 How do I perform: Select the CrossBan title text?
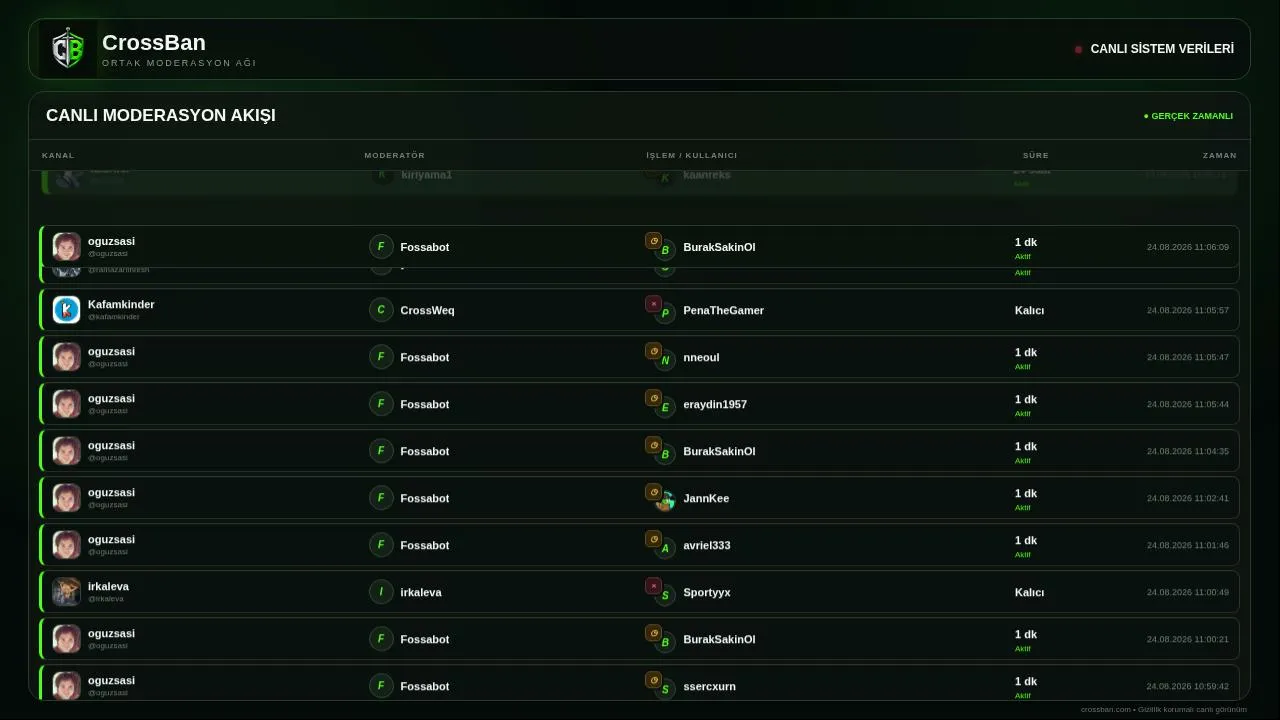click(x=154, y=43)
